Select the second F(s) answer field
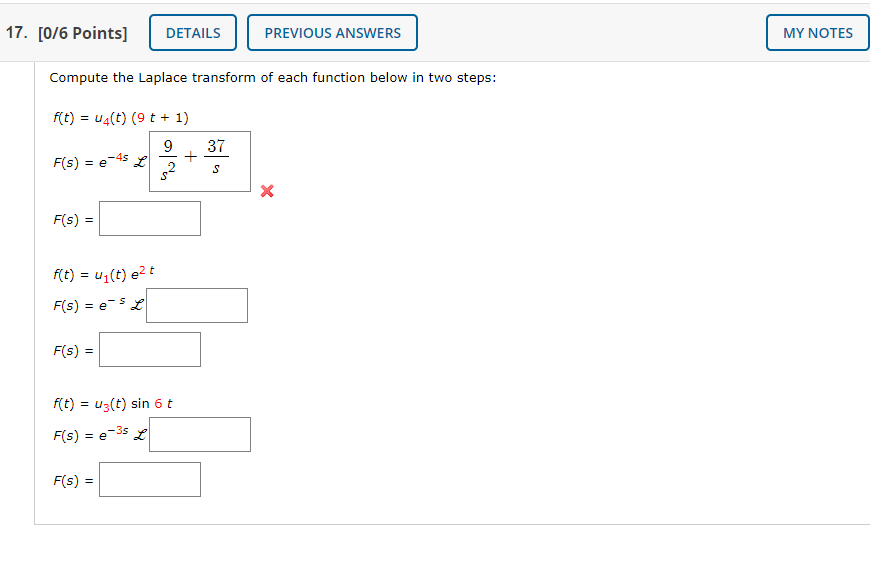This screenshot has height=584, width=870. 149,349
